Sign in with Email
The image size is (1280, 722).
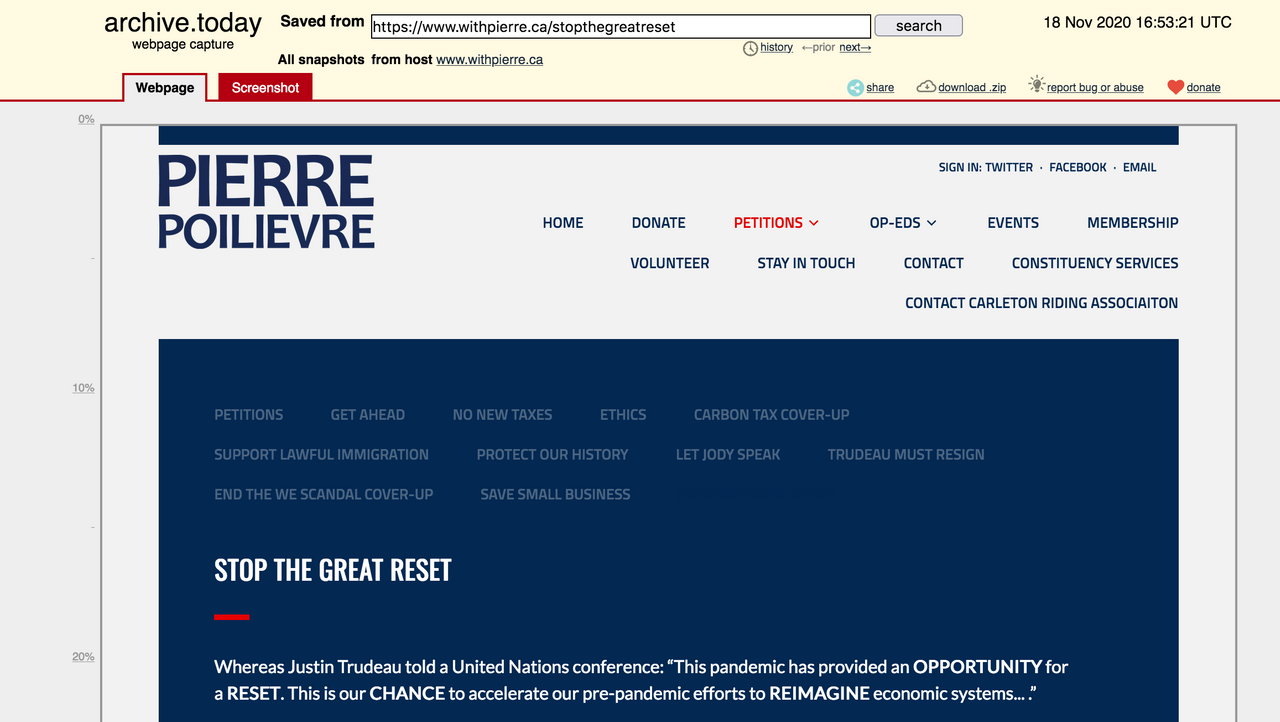click(1140, 167)
